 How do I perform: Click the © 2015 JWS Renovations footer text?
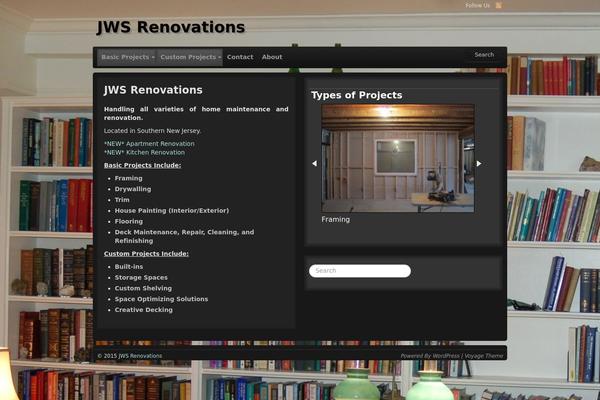tap(130, 356)
